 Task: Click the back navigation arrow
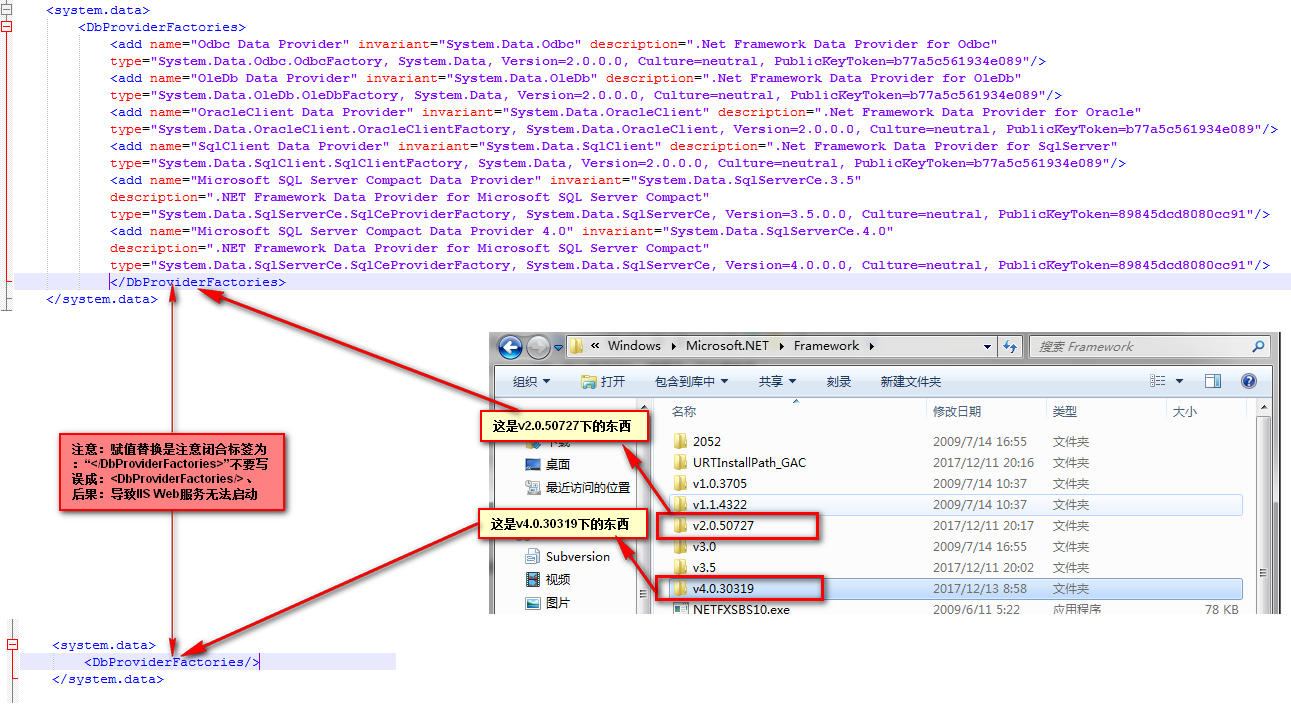(510, 346)
